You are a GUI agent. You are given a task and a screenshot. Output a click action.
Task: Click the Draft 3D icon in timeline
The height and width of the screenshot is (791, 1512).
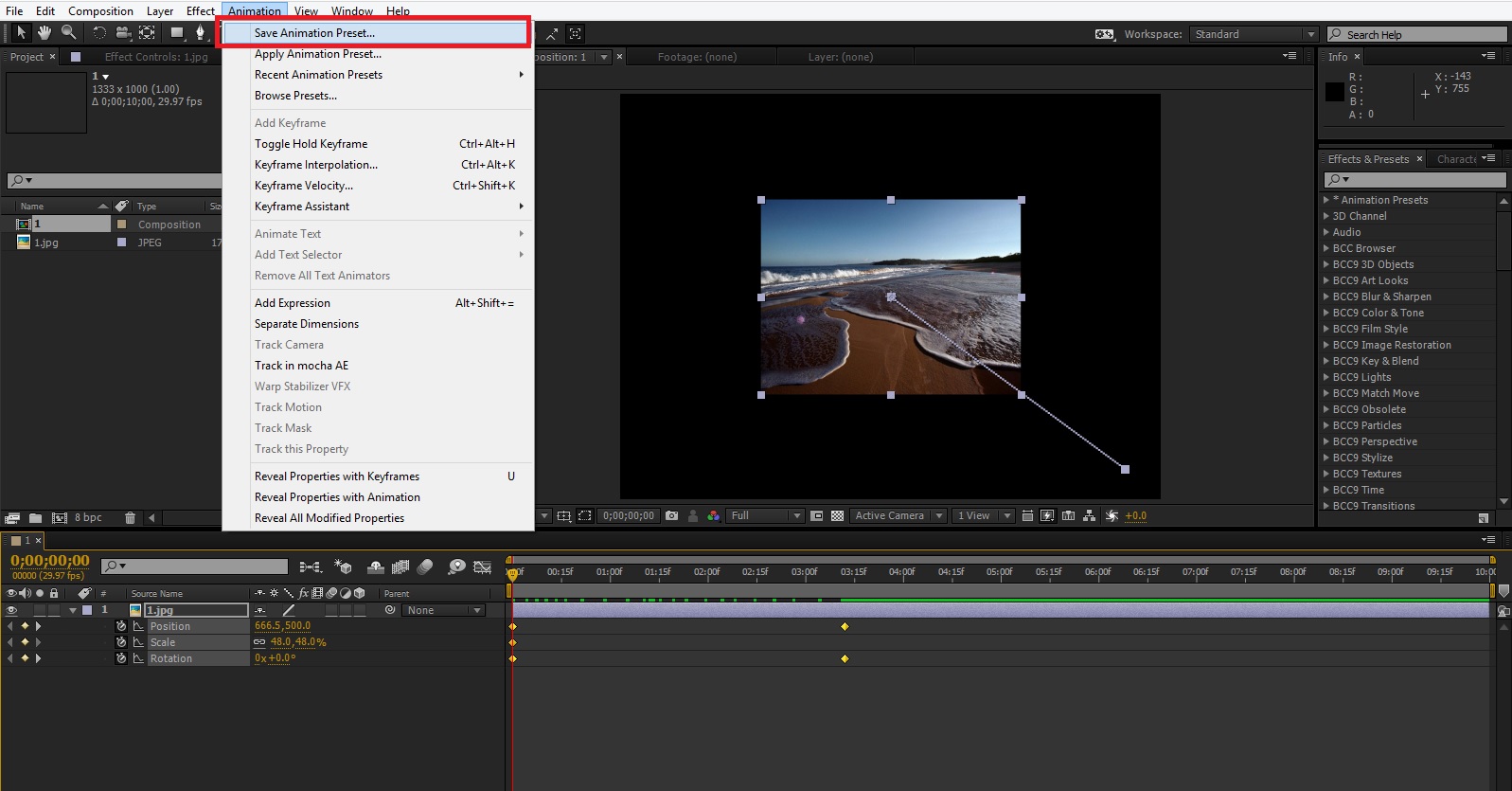(x=343, y=566)
